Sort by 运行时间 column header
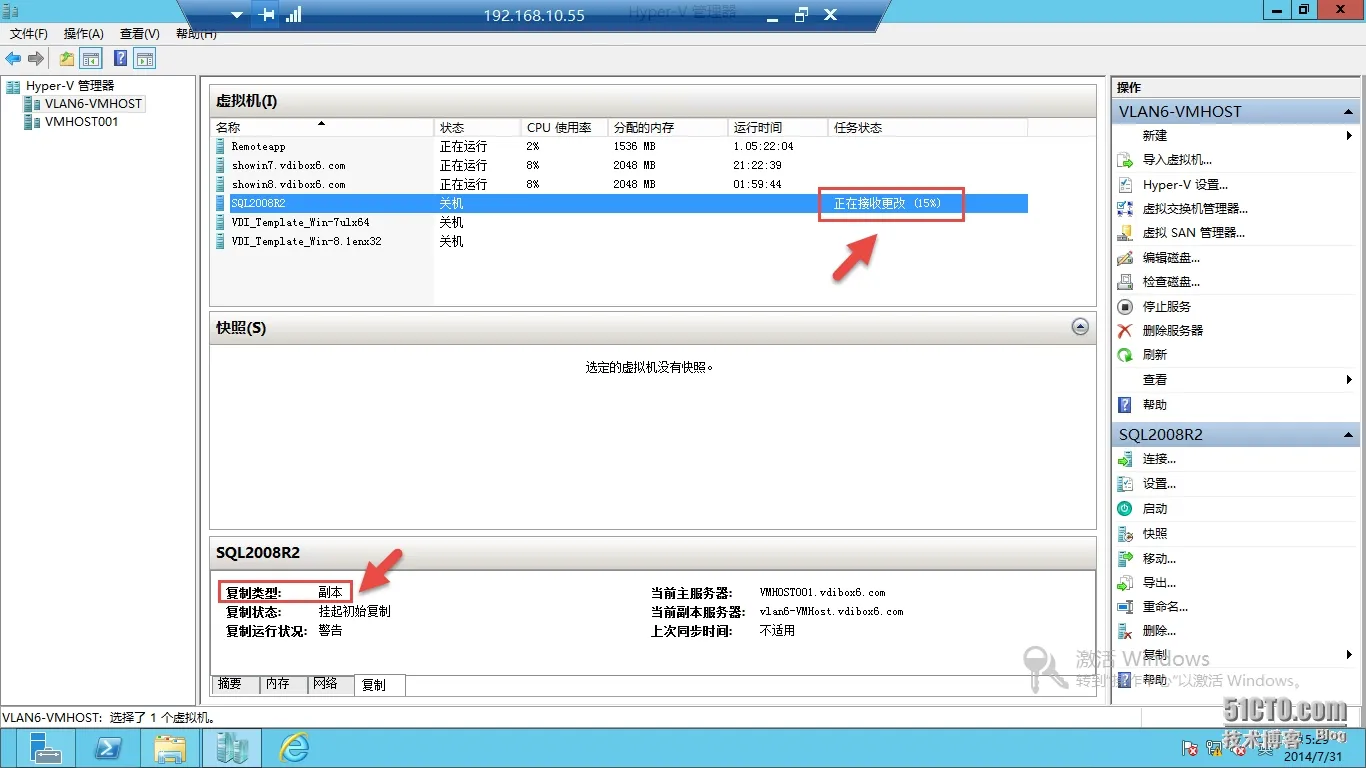The height and width of the screenshot is (768, 1366). click(778, 128)
